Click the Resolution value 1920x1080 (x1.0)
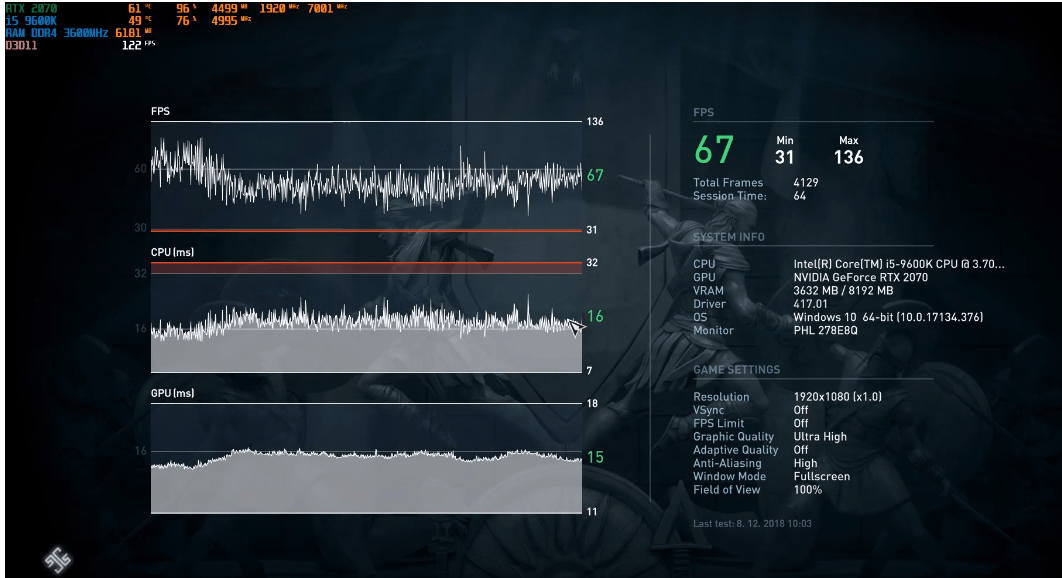The width and height of the screenshot is (1062, 578). (838, 397)
